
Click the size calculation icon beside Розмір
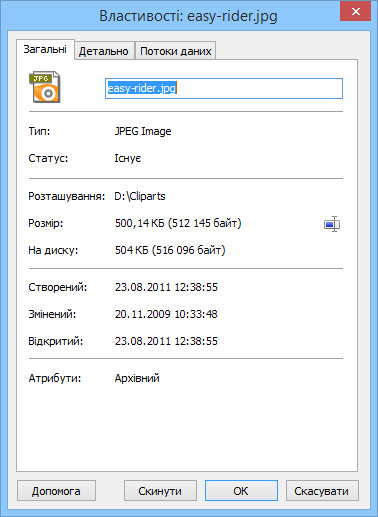point(332,224)
